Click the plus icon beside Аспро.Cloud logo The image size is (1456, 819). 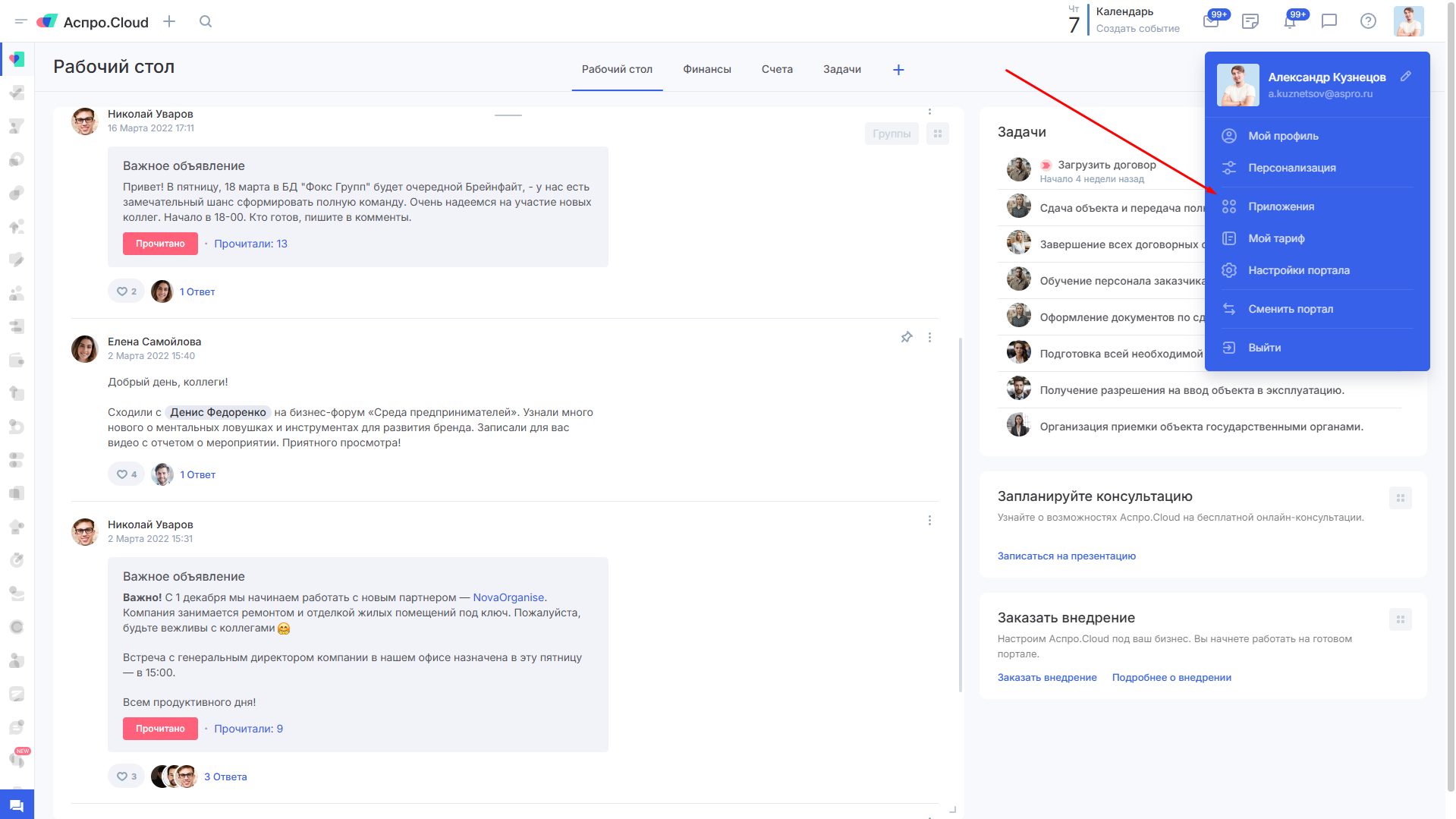pyautogui.click(x=169, y=21)
